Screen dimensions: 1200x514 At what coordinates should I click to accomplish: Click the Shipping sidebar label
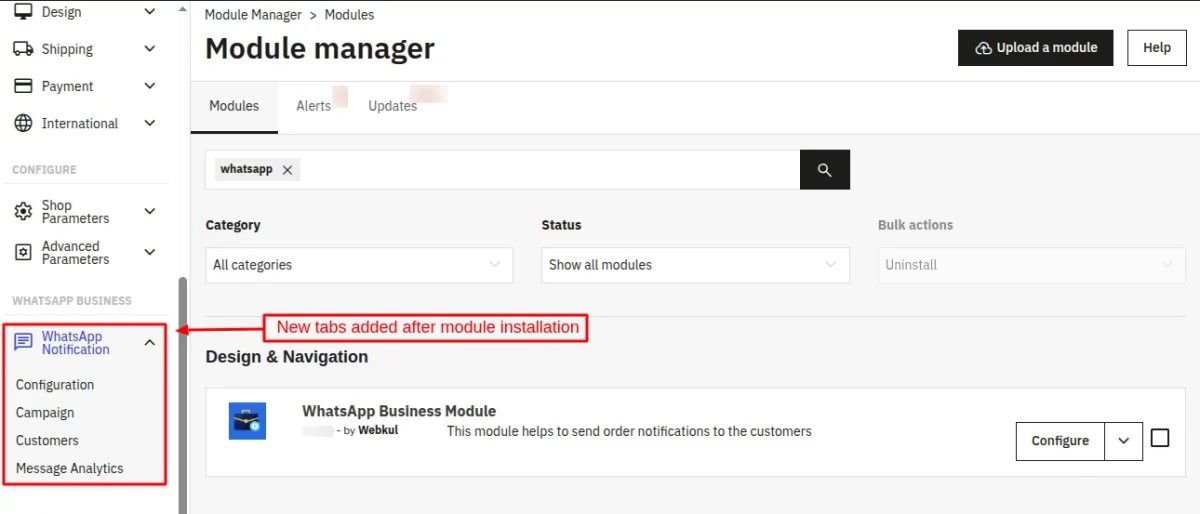click(x=67, y=49)
